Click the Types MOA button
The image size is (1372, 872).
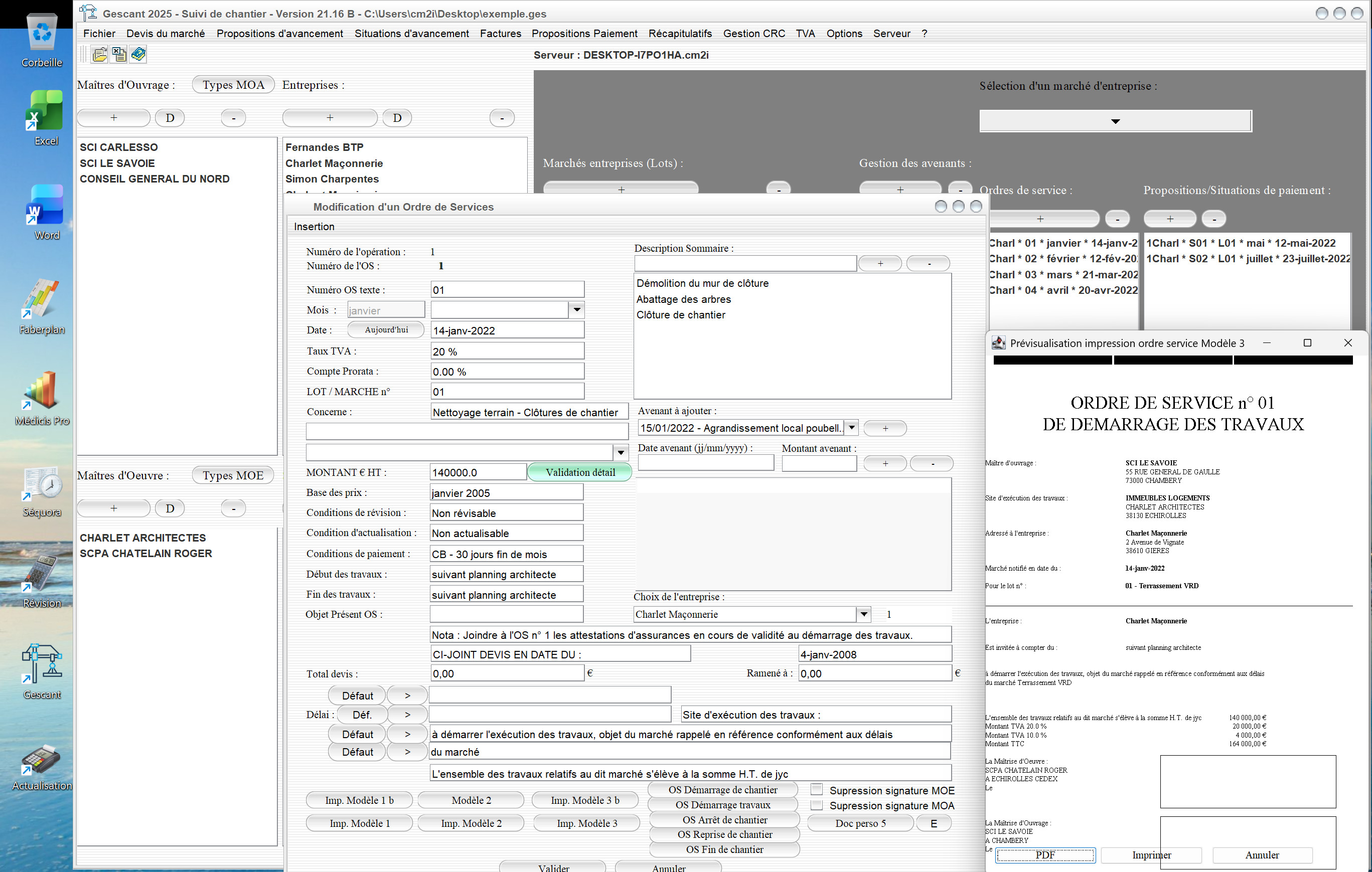point(233,85)
